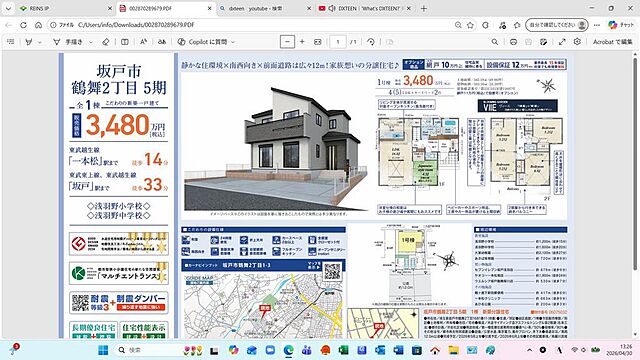This screenshot has width=640, height=360.
Task: Open File Explorer folder on taskbar
Action: 453,350
